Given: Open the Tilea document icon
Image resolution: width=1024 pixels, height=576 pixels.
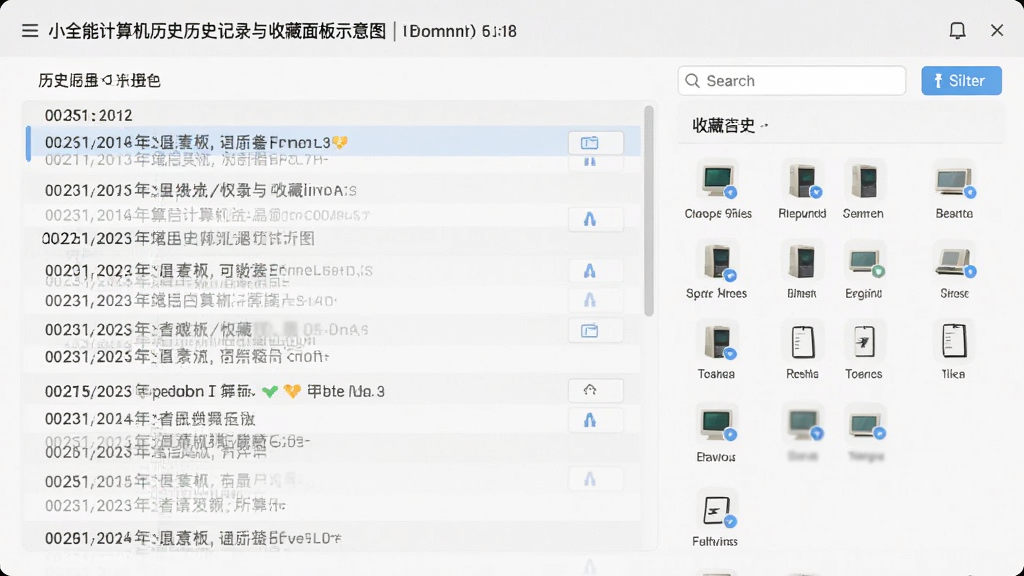Looking at the screenshot, I should tap(953, 341).
